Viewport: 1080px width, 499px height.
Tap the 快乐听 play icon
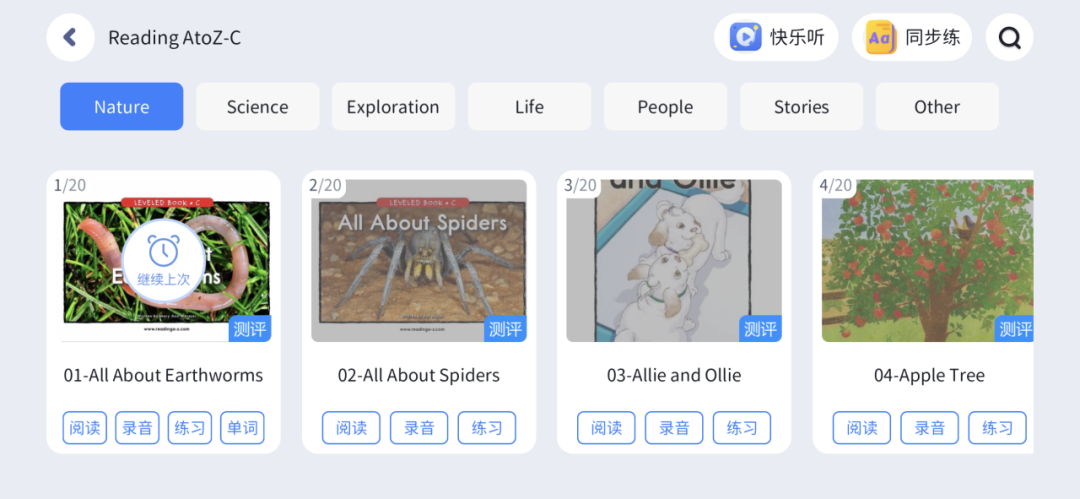[x=746, y=38]
